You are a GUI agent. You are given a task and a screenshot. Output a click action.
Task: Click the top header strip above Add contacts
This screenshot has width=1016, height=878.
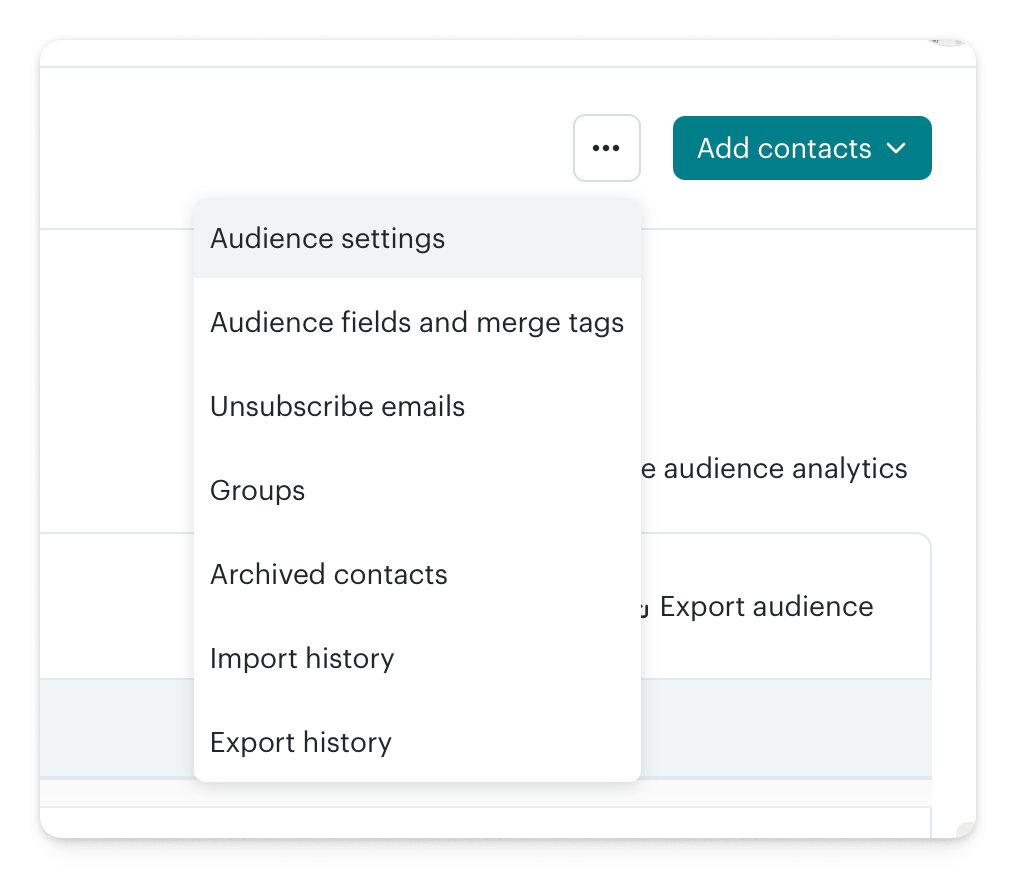500,54
